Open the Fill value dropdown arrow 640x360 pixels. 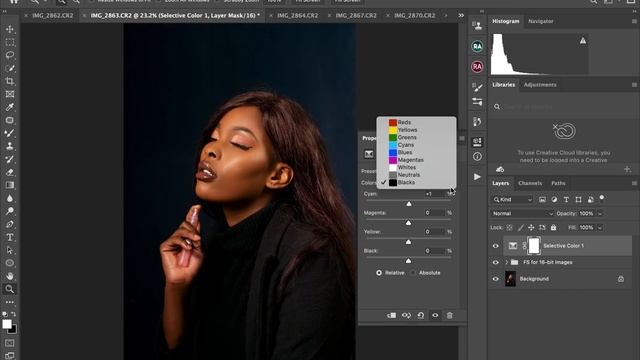pos(600,228)
